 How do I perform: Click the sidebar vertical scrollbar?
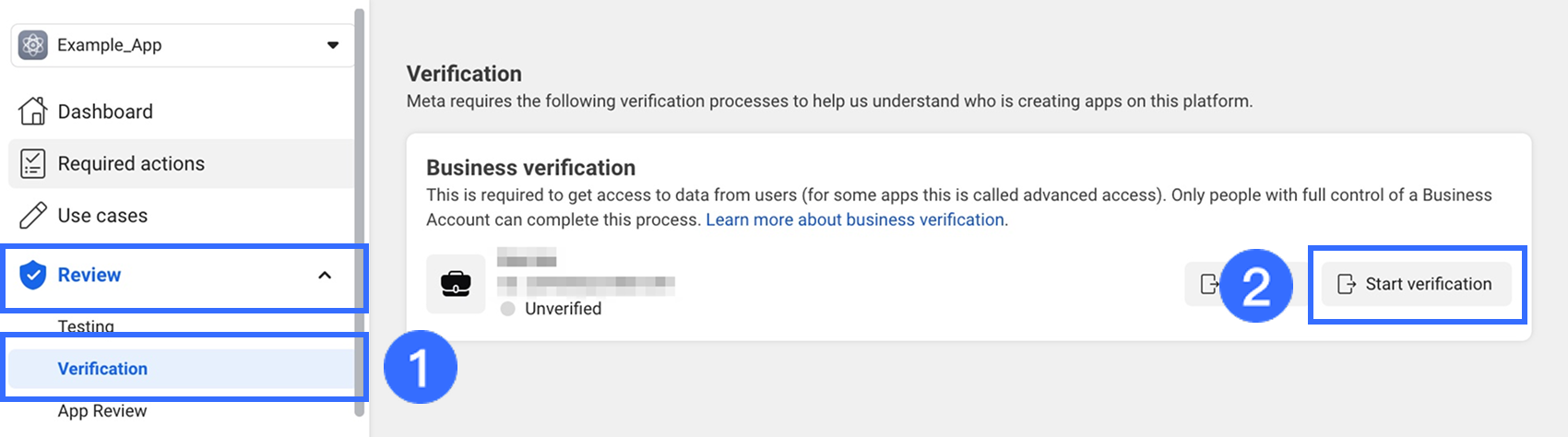[360, 212]
